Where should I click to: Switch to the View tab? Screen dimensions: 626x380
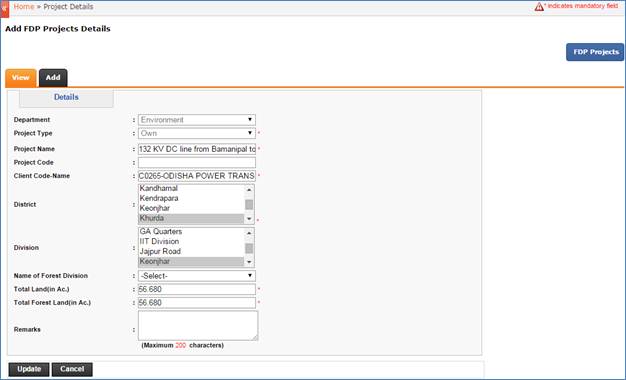21,78
